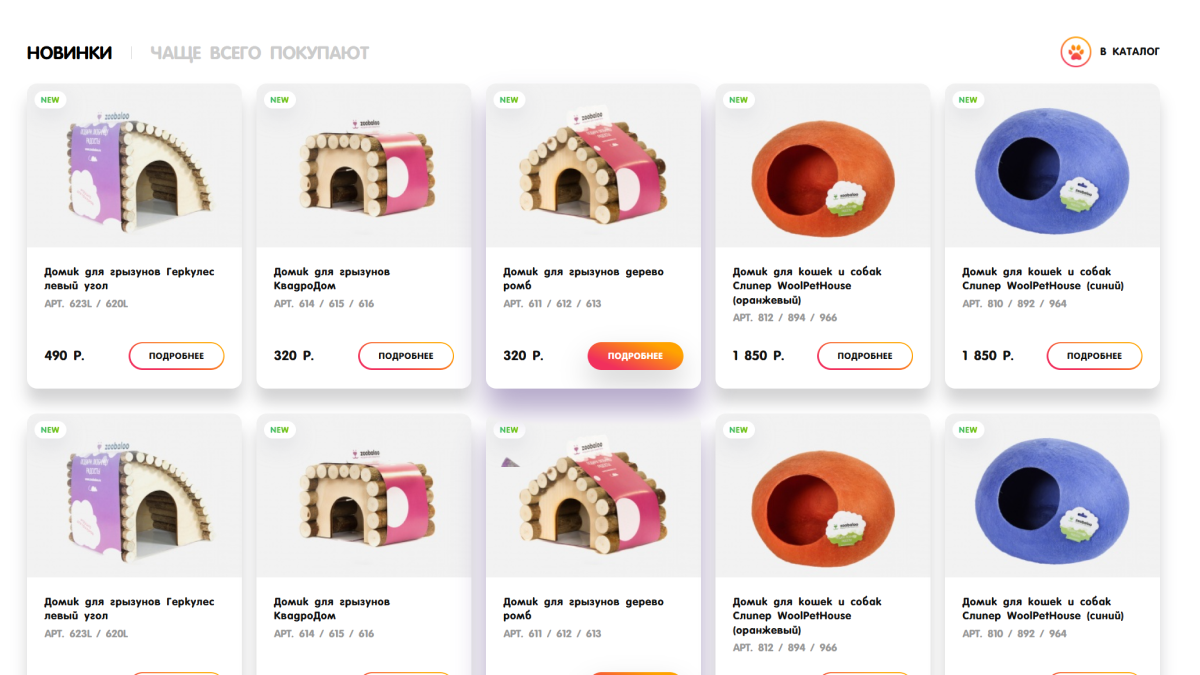Click Подробнее for Геркулес левый угол house
This screenshot has height=675, width=1200.
[x=176, y=356]
